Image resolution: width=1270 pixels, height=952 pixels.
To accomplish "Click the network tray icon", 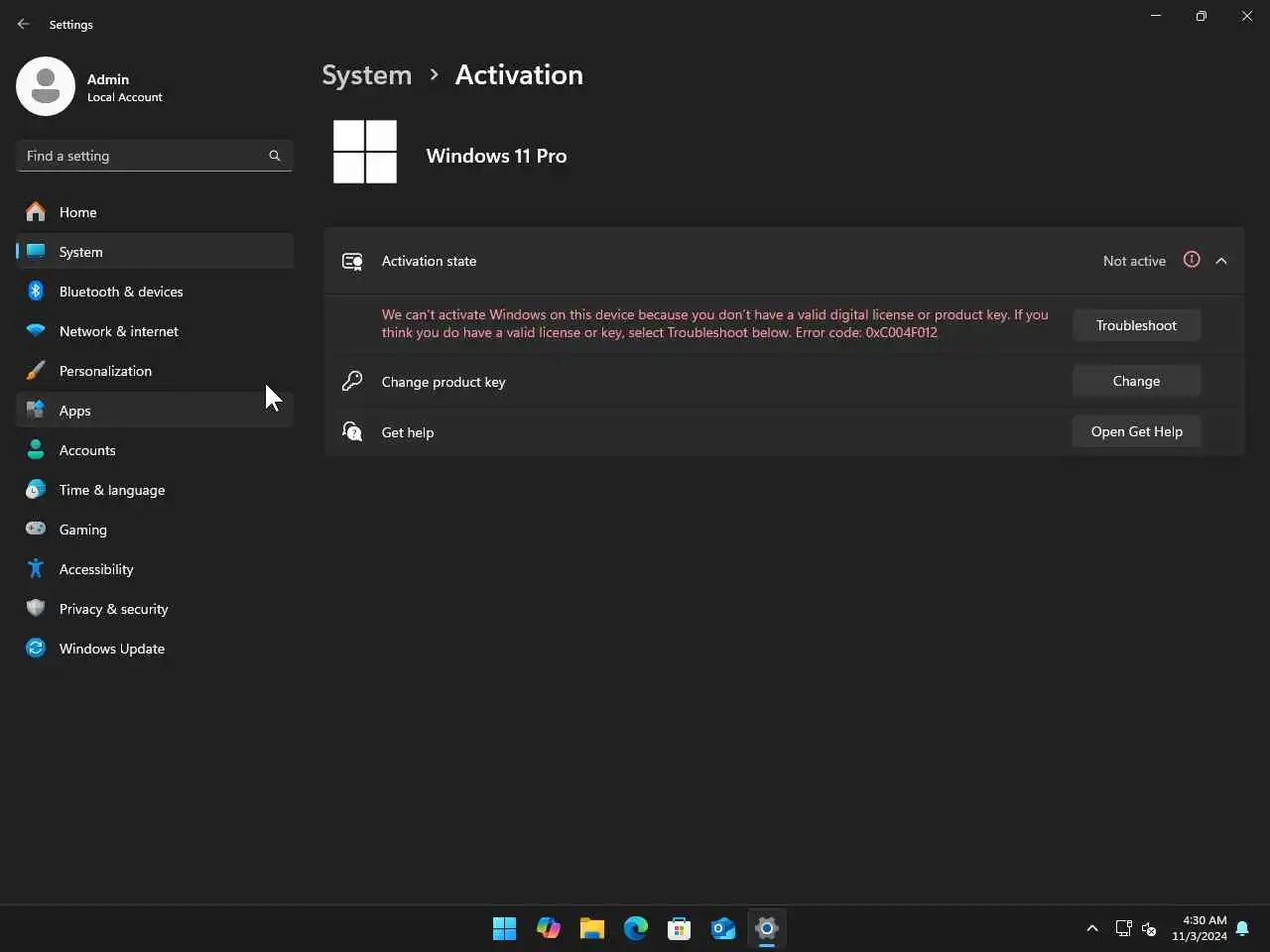I will coord(1123,928).
